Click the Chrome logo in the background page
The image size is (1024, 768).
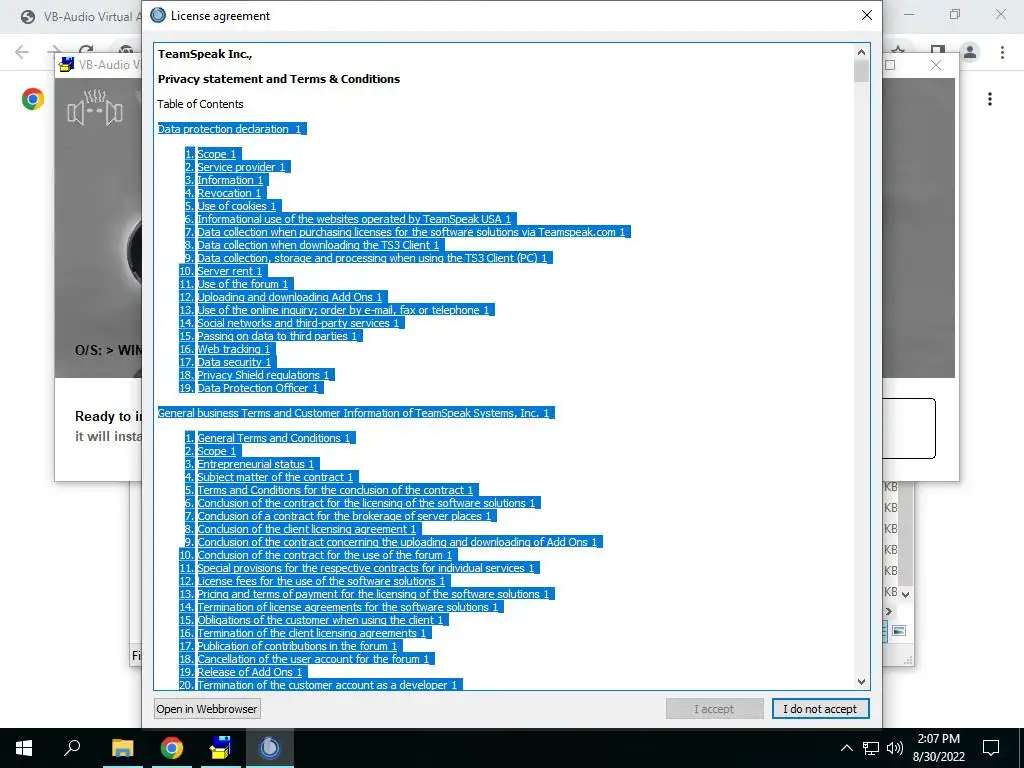pos(33,99)
